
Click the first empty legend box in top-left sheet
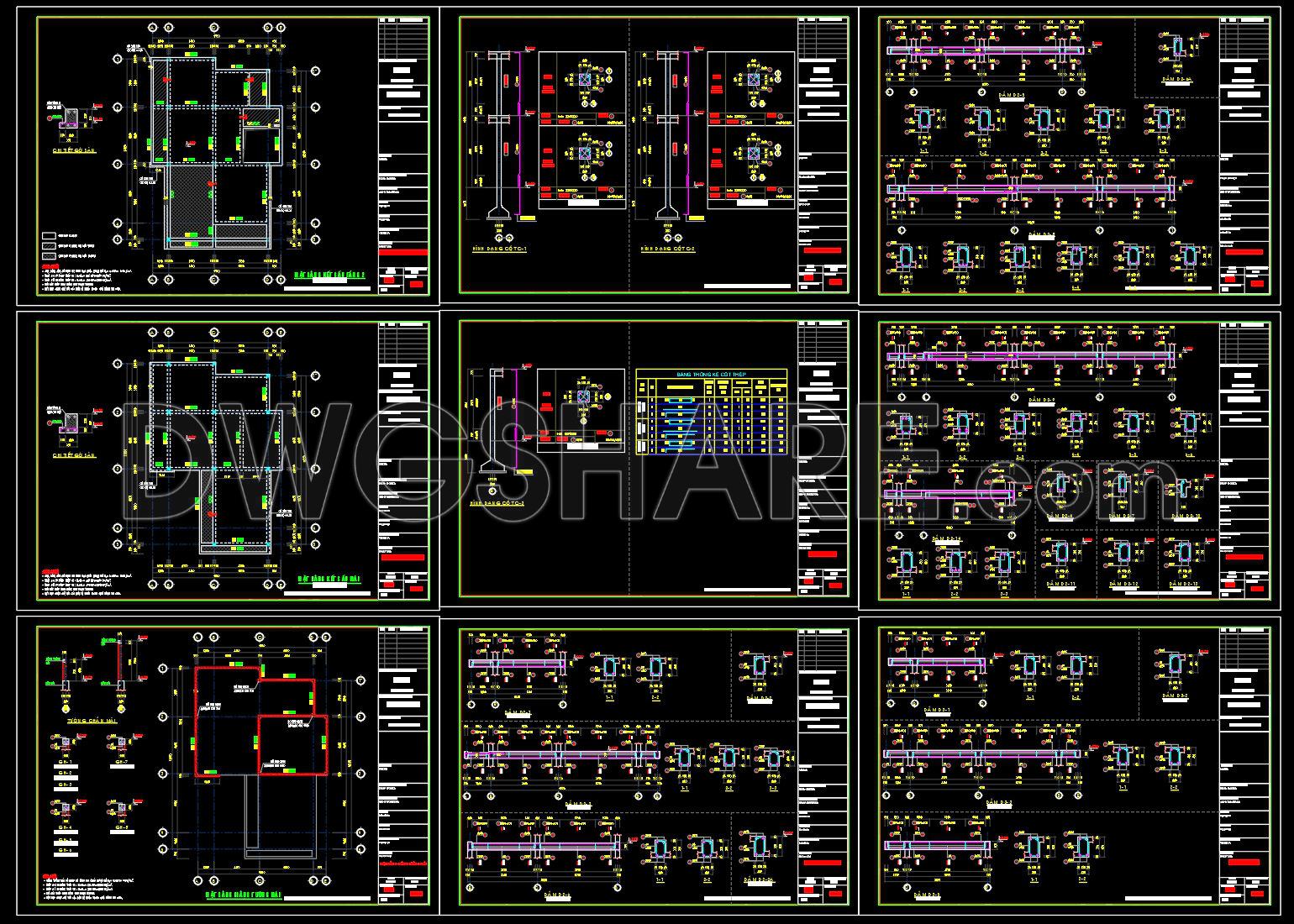[x=49, y=237]
